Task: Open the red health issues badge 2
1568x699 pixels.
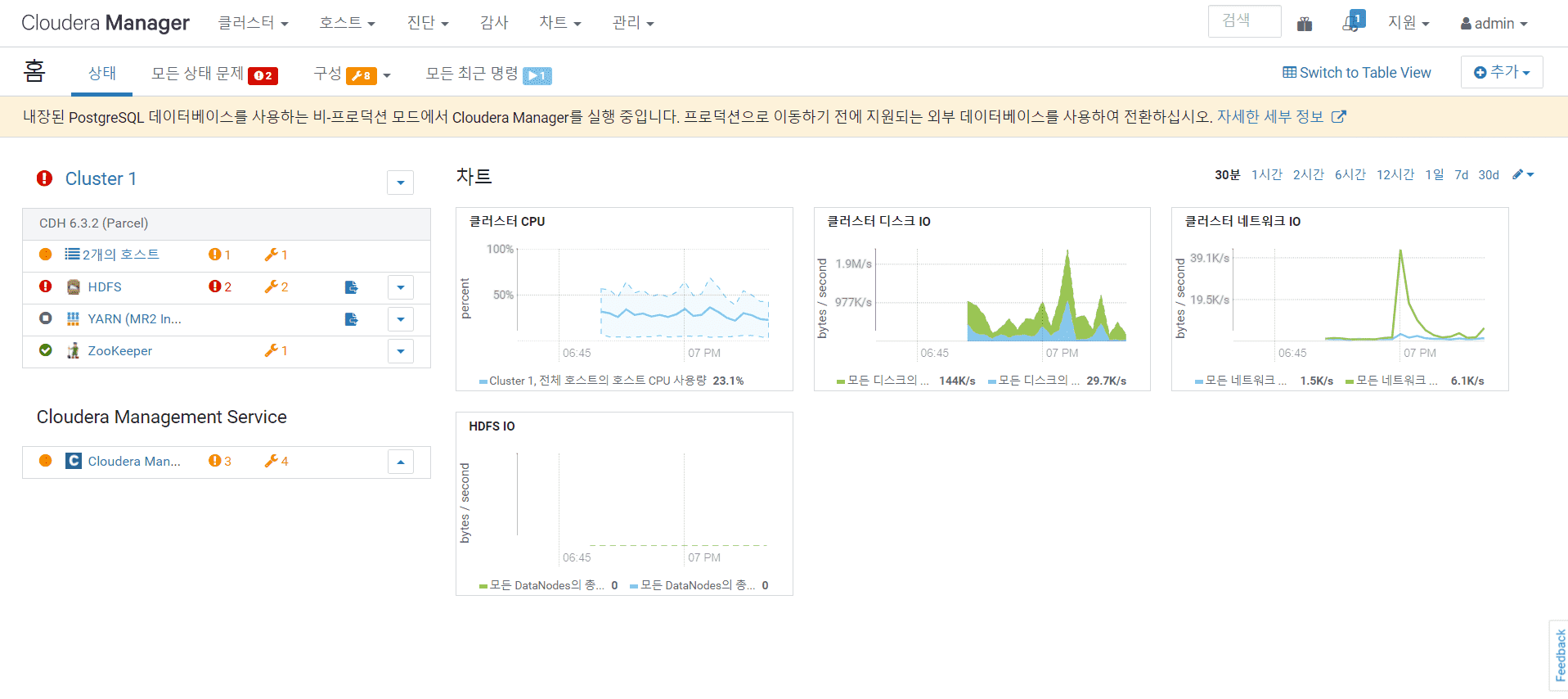Action: [x=263, y=75]
